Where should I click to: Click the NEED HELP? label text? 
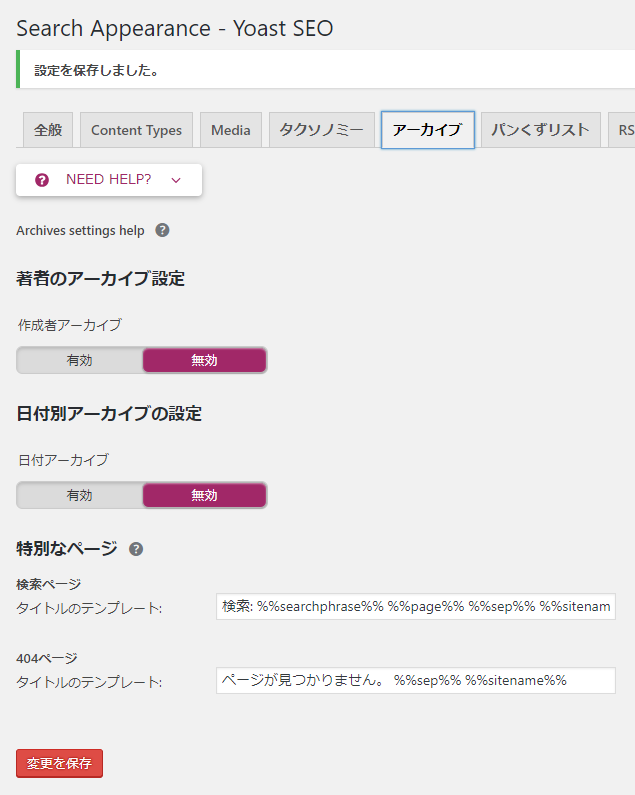pos(109,179)
